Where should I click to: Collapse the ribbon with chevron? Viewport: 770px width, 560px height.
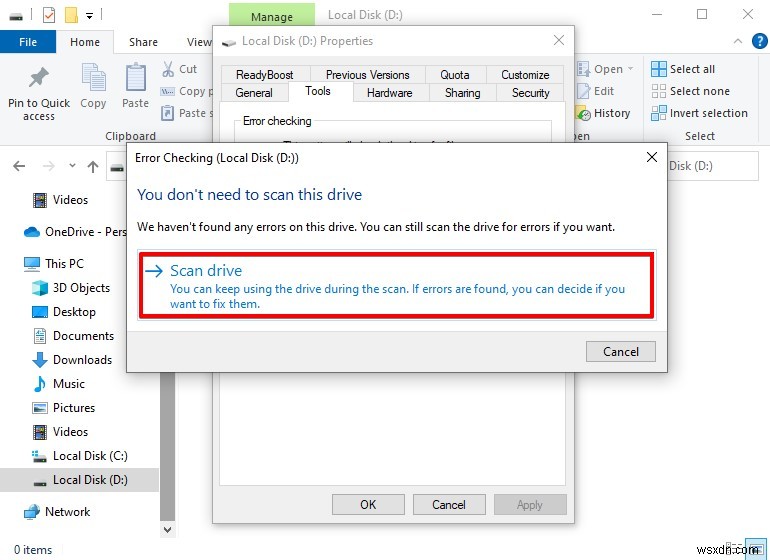coord(738,41)
